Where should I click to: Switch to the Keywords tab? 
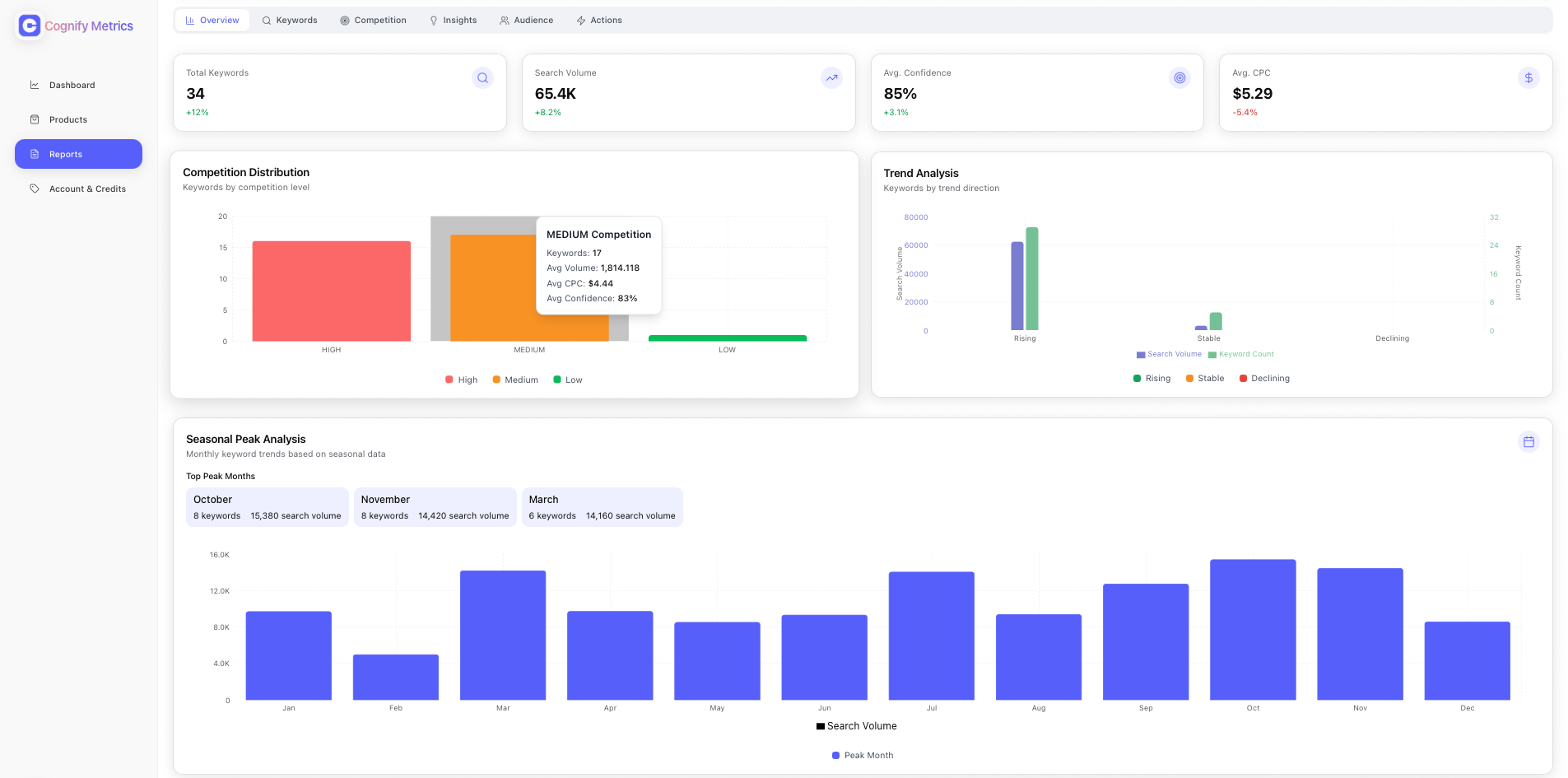[290, 20]
